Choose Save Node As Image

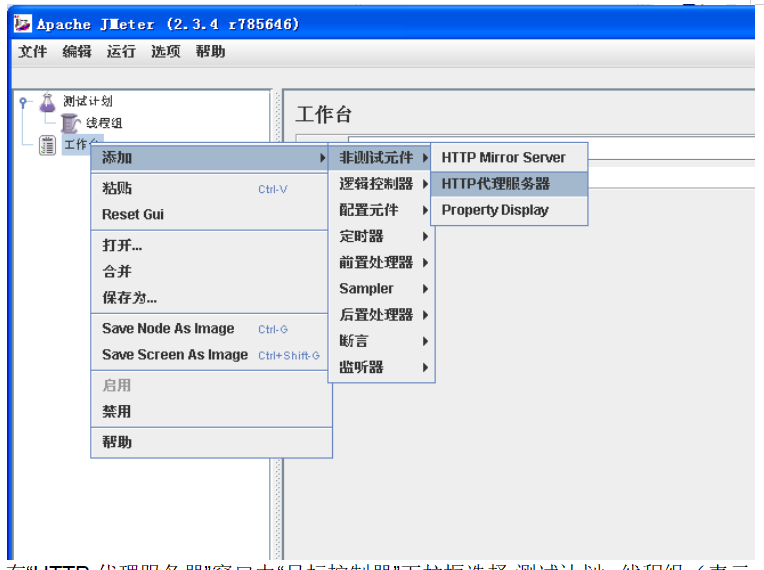210,329
